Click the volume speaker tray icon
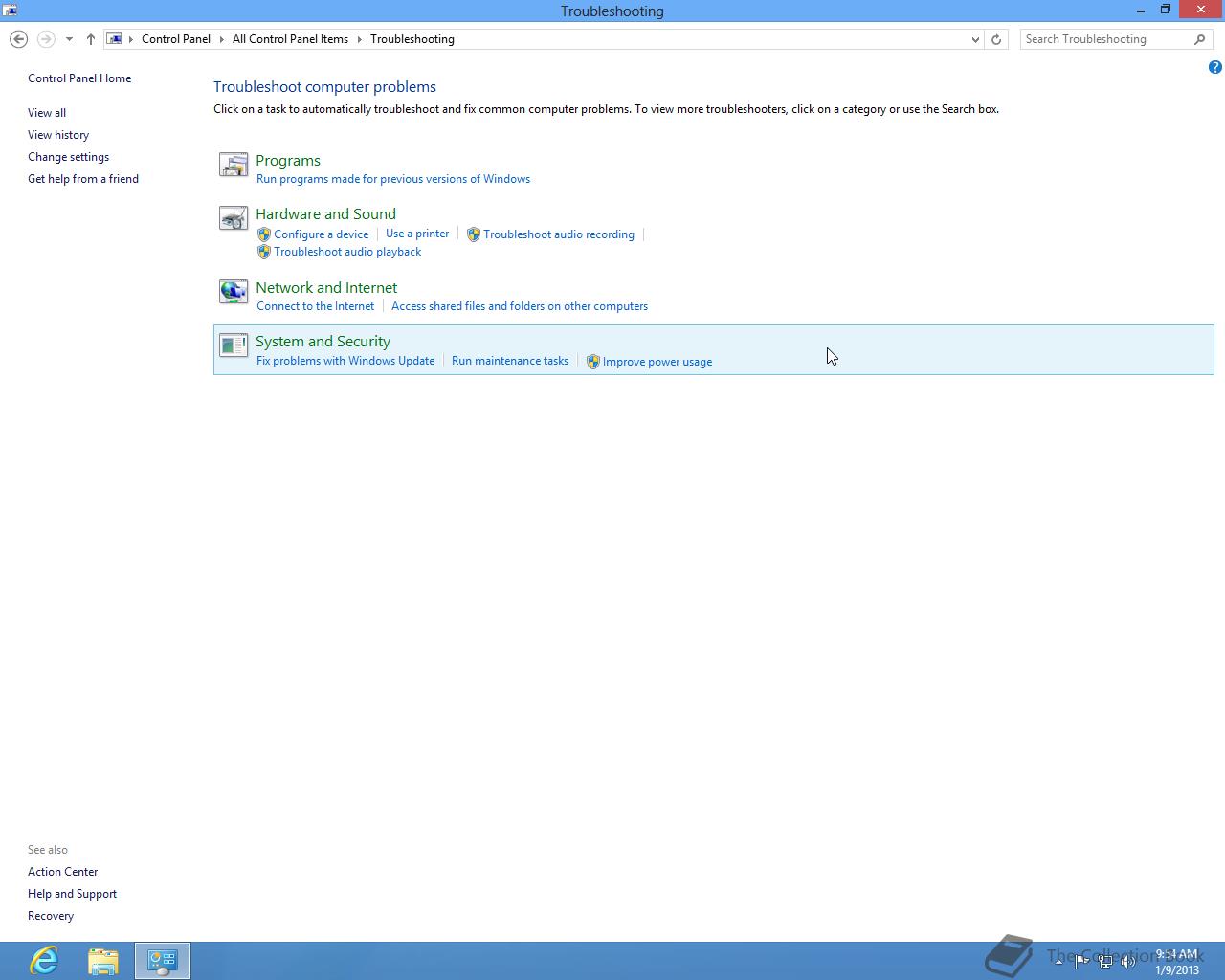 [x=1128, y=962]
